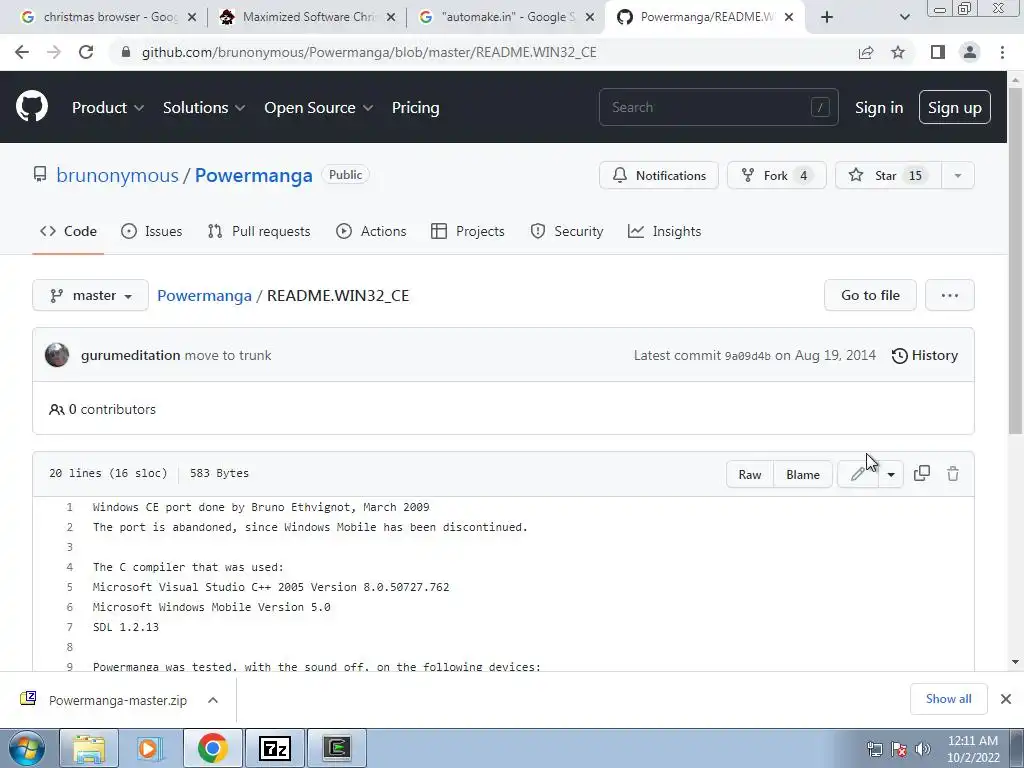Open the Projects tab
Image resolution: width=1024 pixels, height=768 pixels.
468,231
